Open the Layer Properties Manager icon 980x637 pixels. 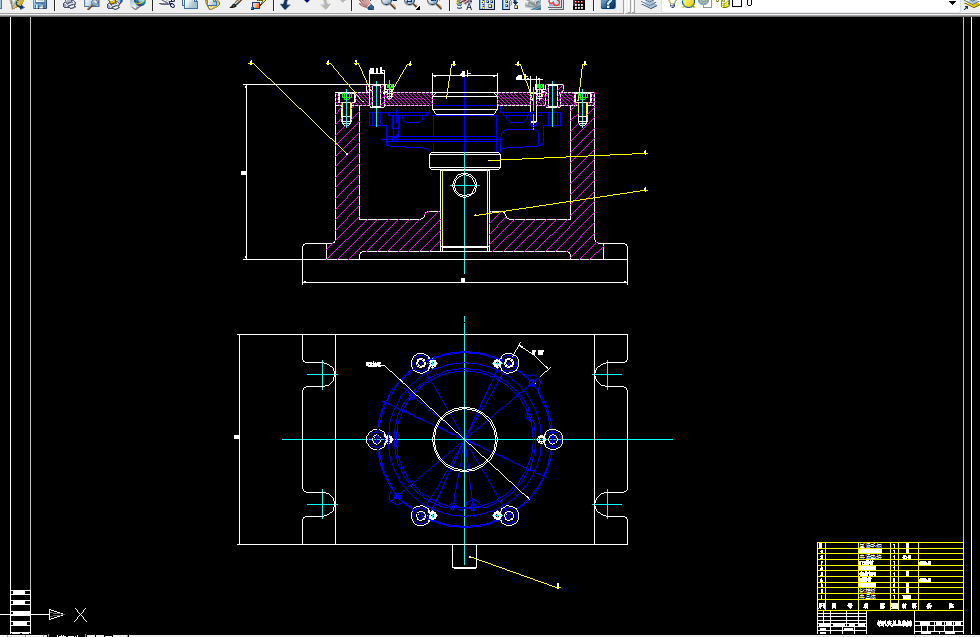(x=649, y=4)
